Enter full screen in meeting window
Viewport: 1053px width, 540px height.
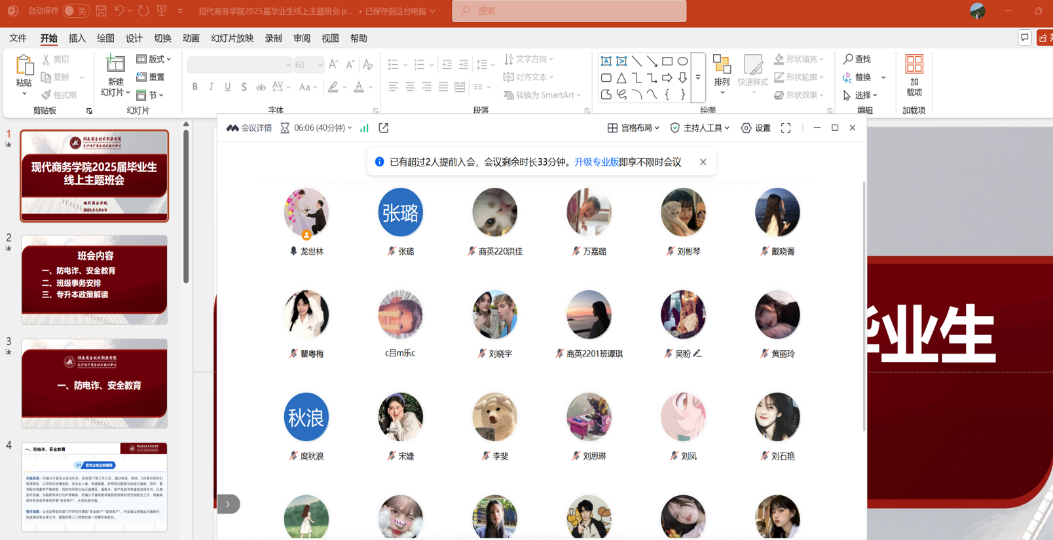click(786, 128)
